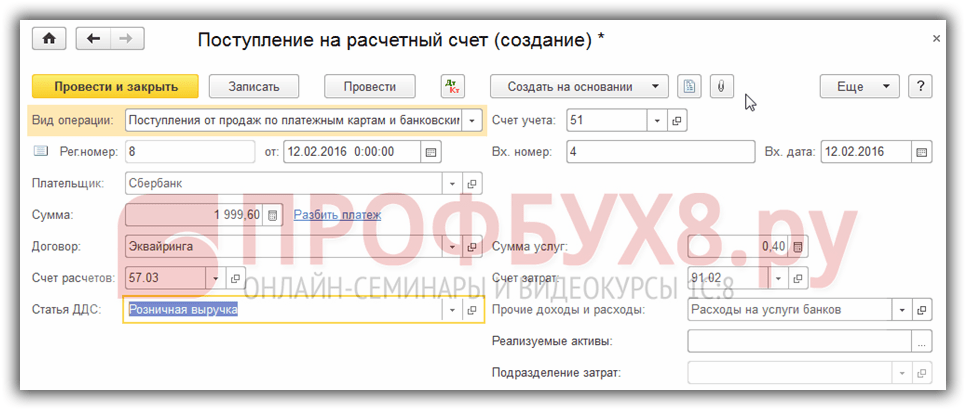Choose Реализуемые активы with ellipsis button
The height and width of the screenshot is (410, 966).
pos(922,341)
